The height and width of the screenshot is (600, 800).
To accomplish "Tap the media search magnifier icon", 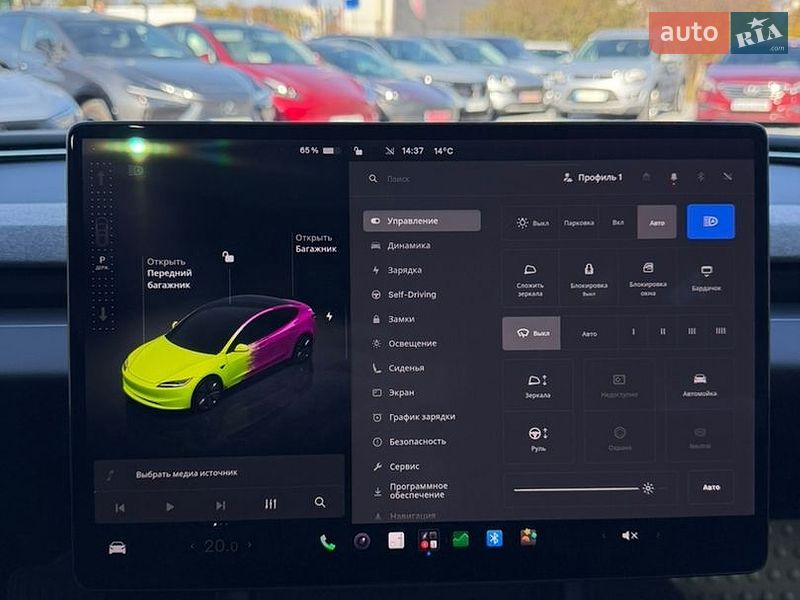I will (320, 503).
